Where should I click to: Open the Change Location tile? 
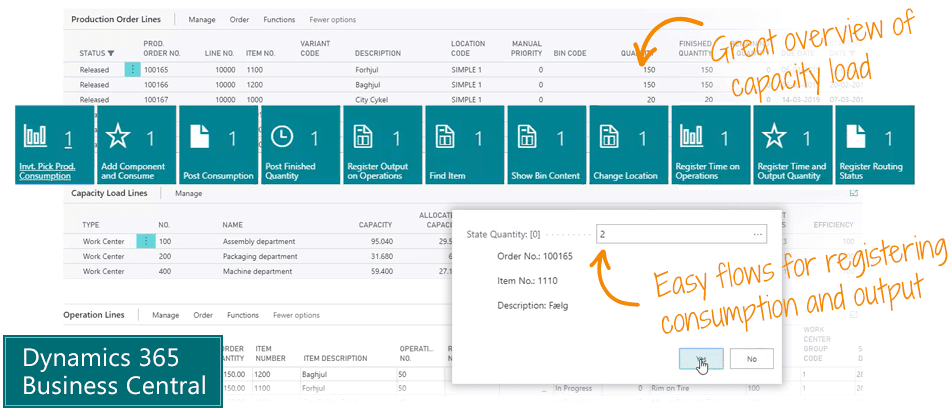point(628,145)
